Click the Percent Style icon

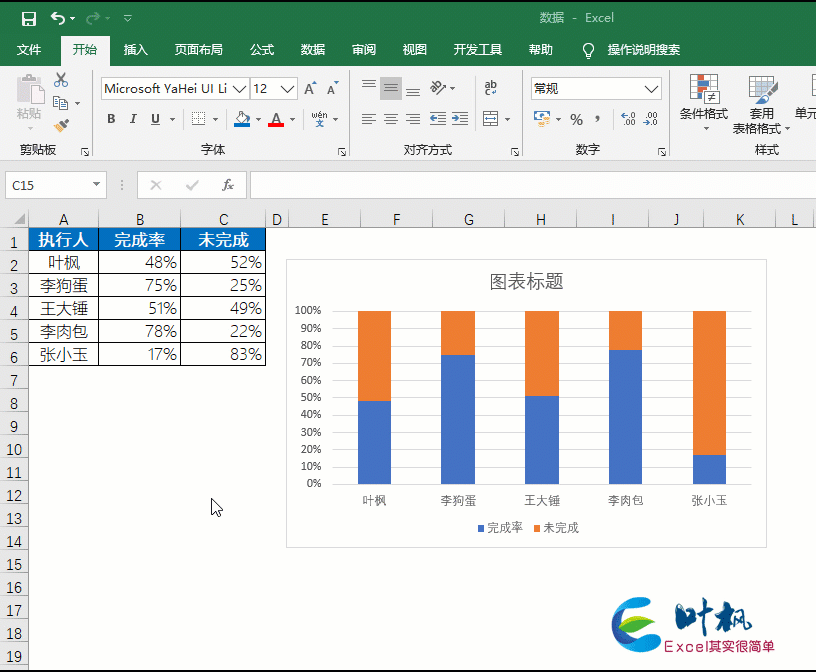pos(575,117)
